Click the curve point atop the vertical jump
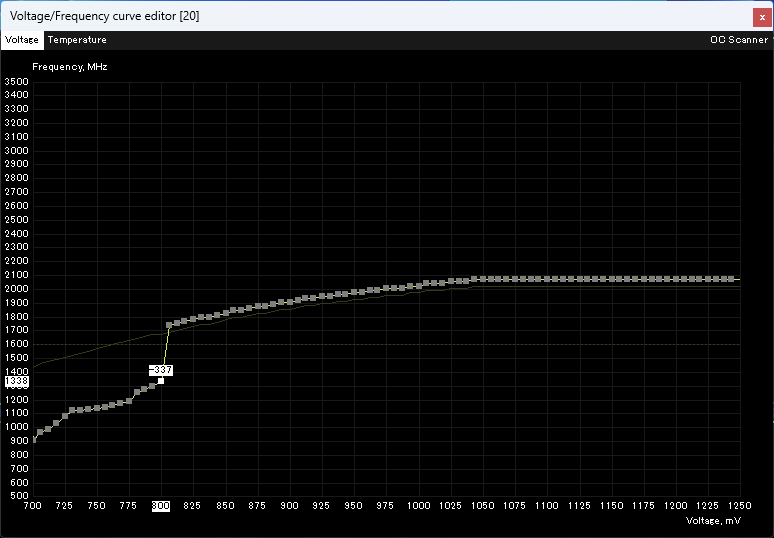774x538 pixels. click(x=168, y=325)
